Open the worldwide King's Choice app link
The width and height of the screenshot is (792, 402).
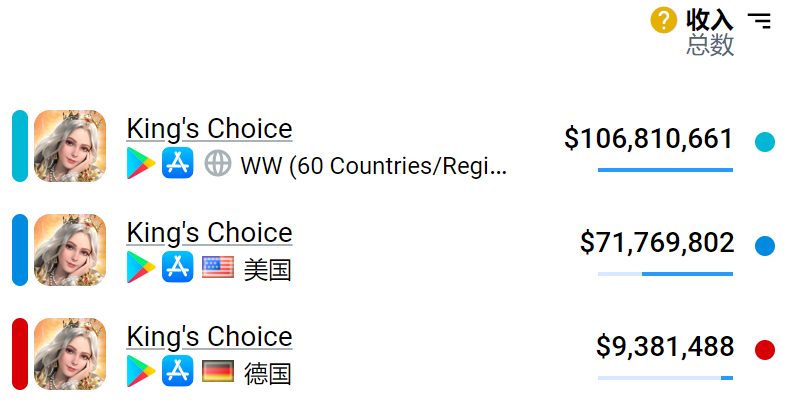coord(209,129)
